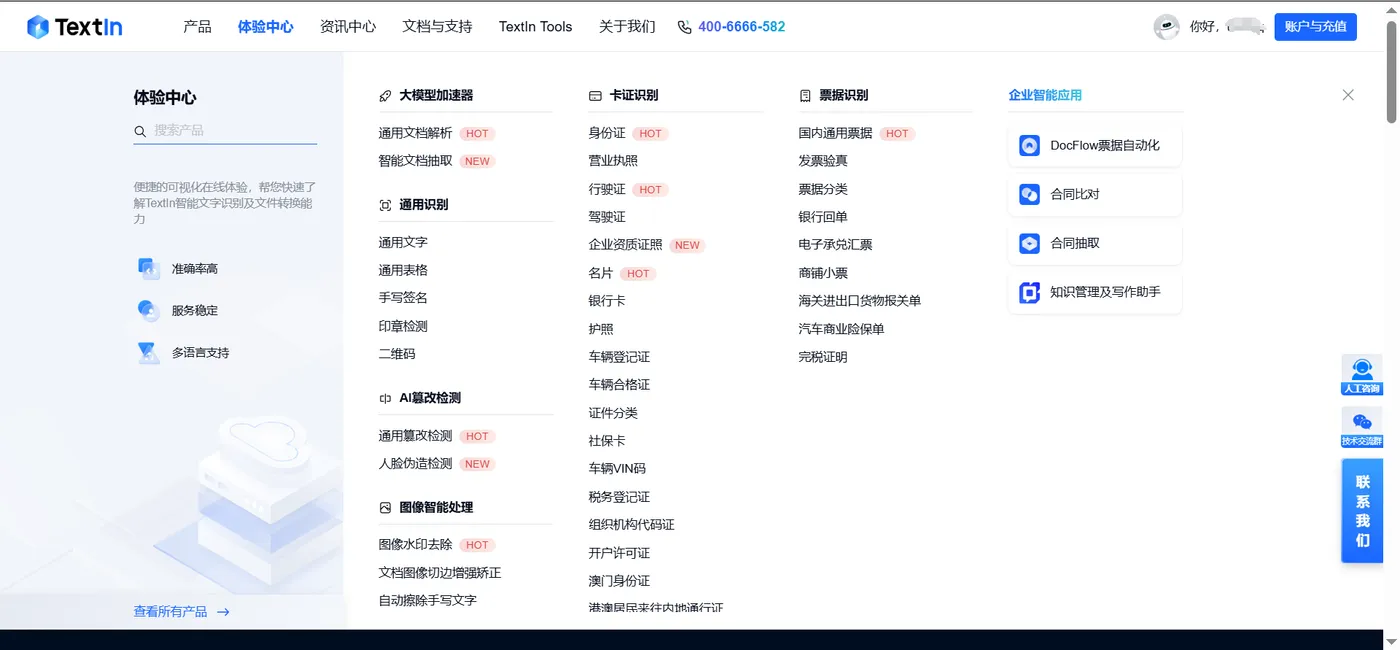Open 通用表格 recognition
This screenshot has width=1400, height=650.
pos(403,270)
